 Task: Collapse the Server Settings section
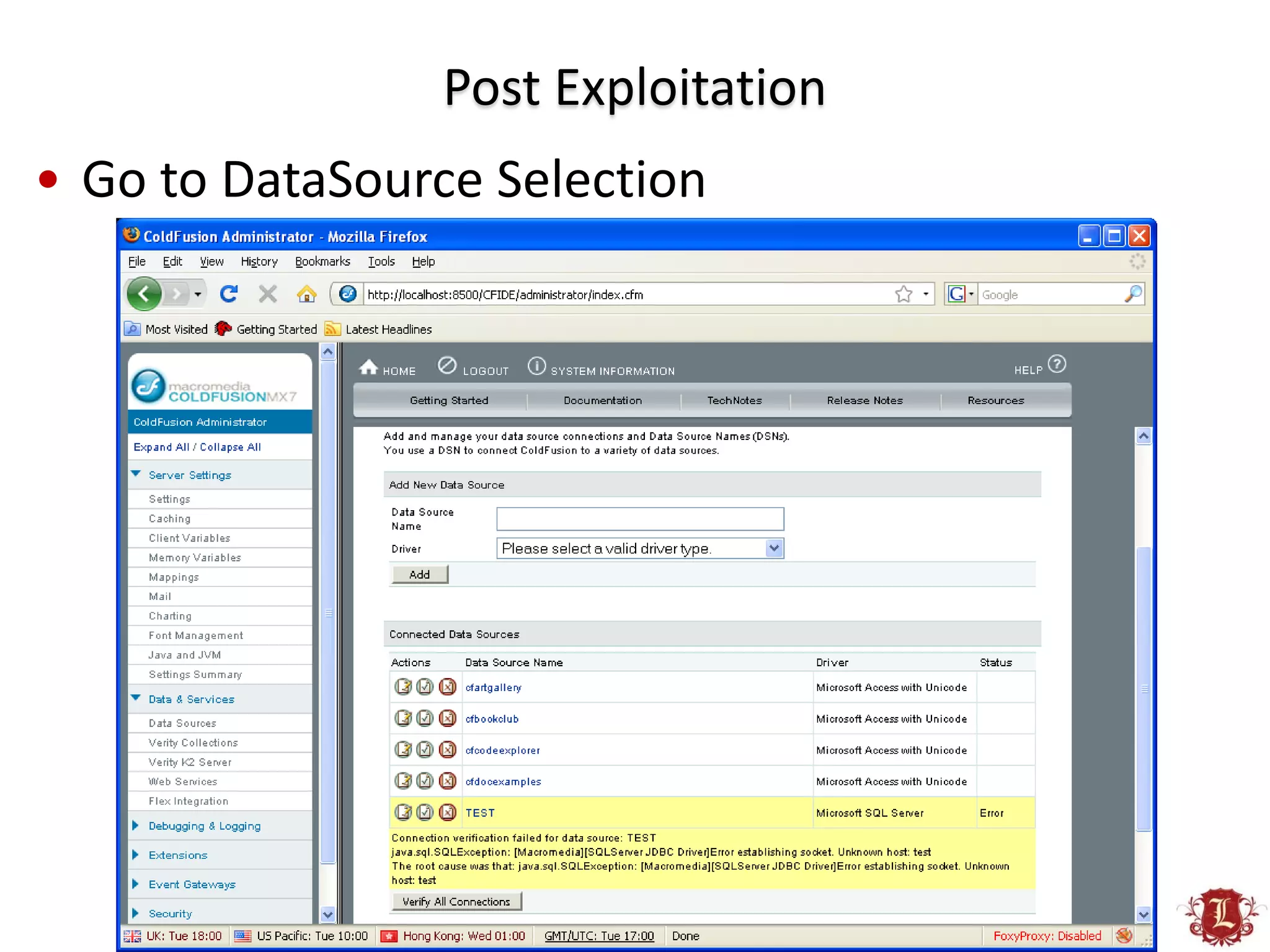[x=136, y=474]
